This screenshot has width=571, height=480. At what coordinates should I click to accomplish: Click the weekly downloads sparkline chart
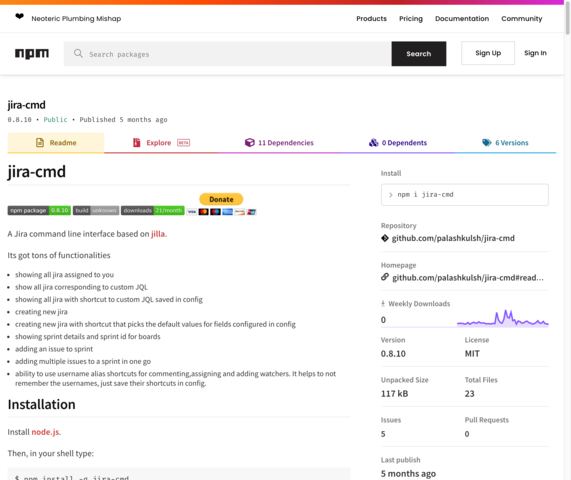tap(503, 318)
